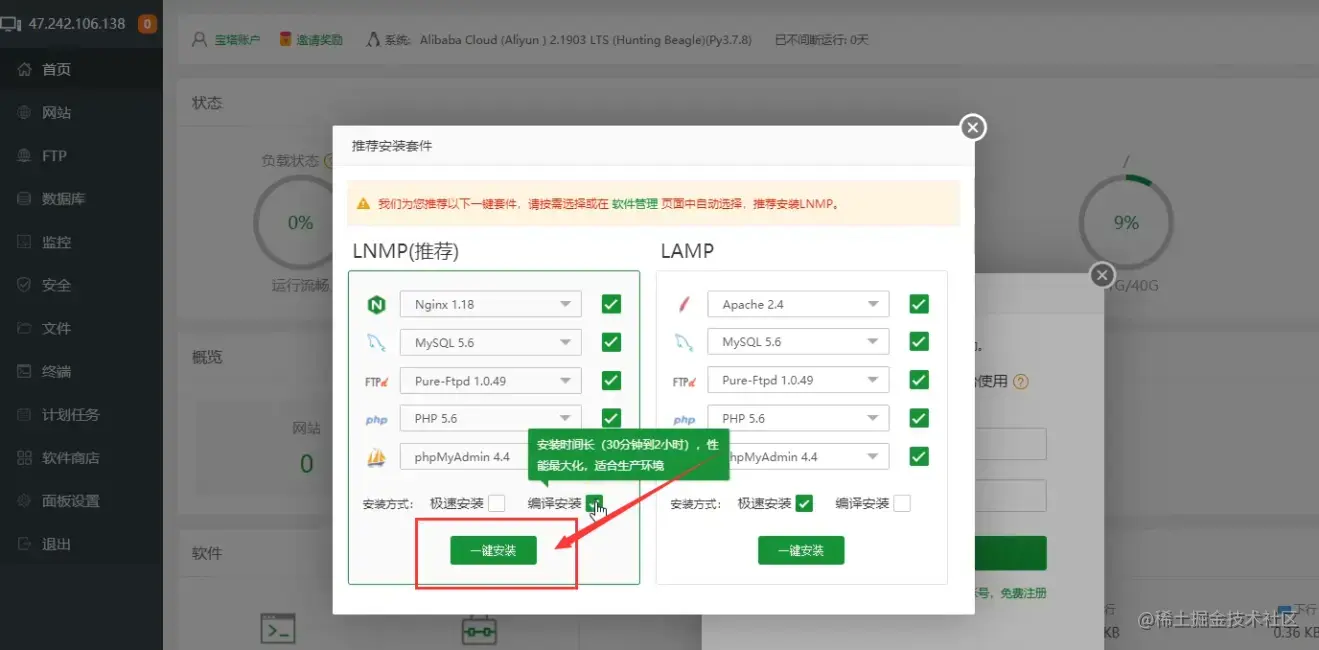Click the FTP icon in LAMP
The width and height of the screenshot is (1319, 650).
(x=684, y=381)
